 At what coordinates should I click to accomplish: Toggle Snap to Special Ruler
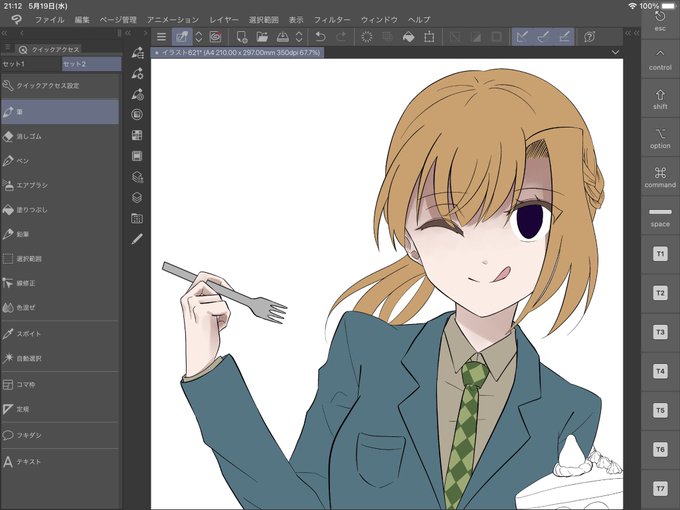click(543, 37)
